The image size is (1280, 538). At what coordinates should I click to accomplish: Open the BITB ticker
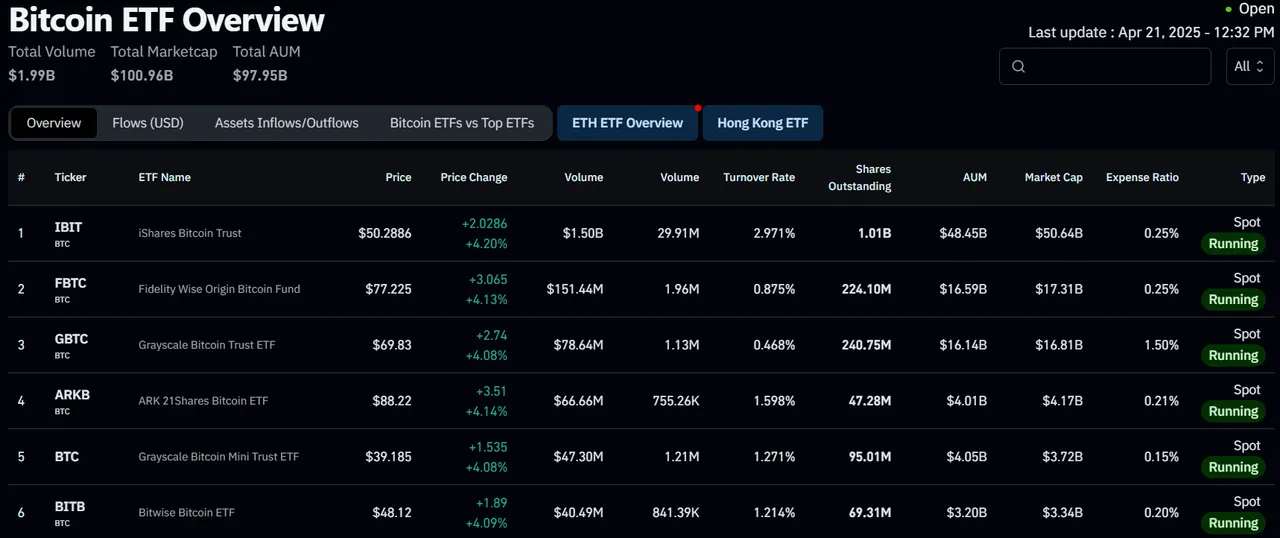(70, 507)
